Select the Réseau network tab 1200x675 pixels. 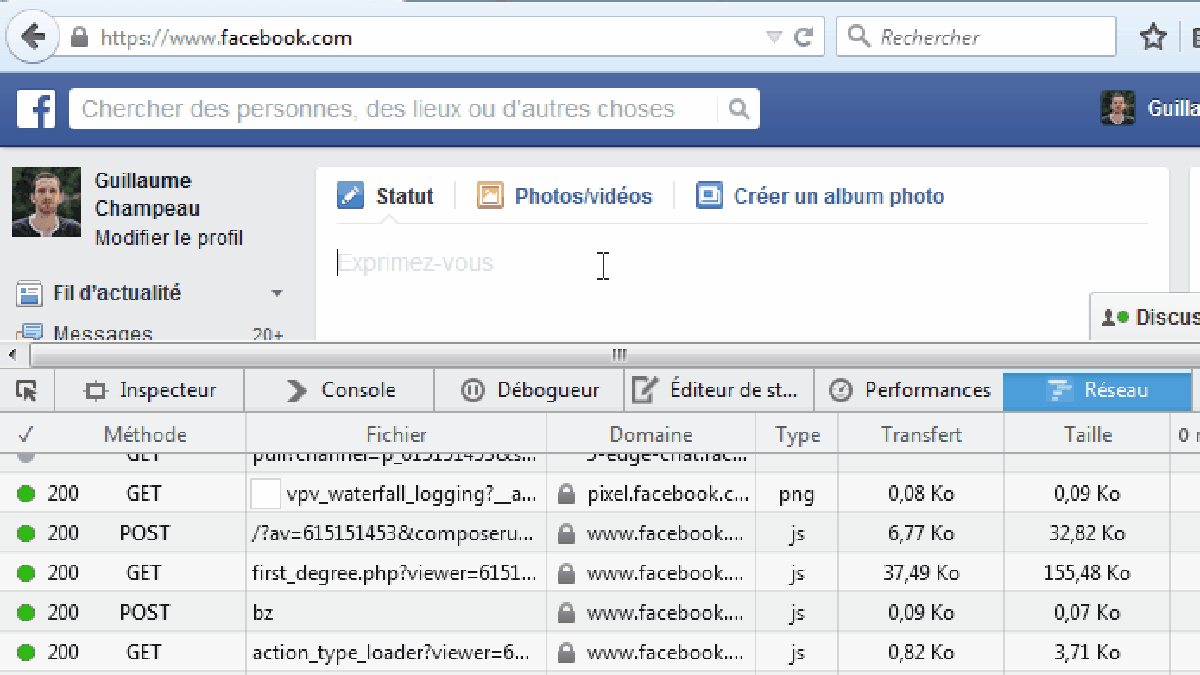pos(1098,390)
